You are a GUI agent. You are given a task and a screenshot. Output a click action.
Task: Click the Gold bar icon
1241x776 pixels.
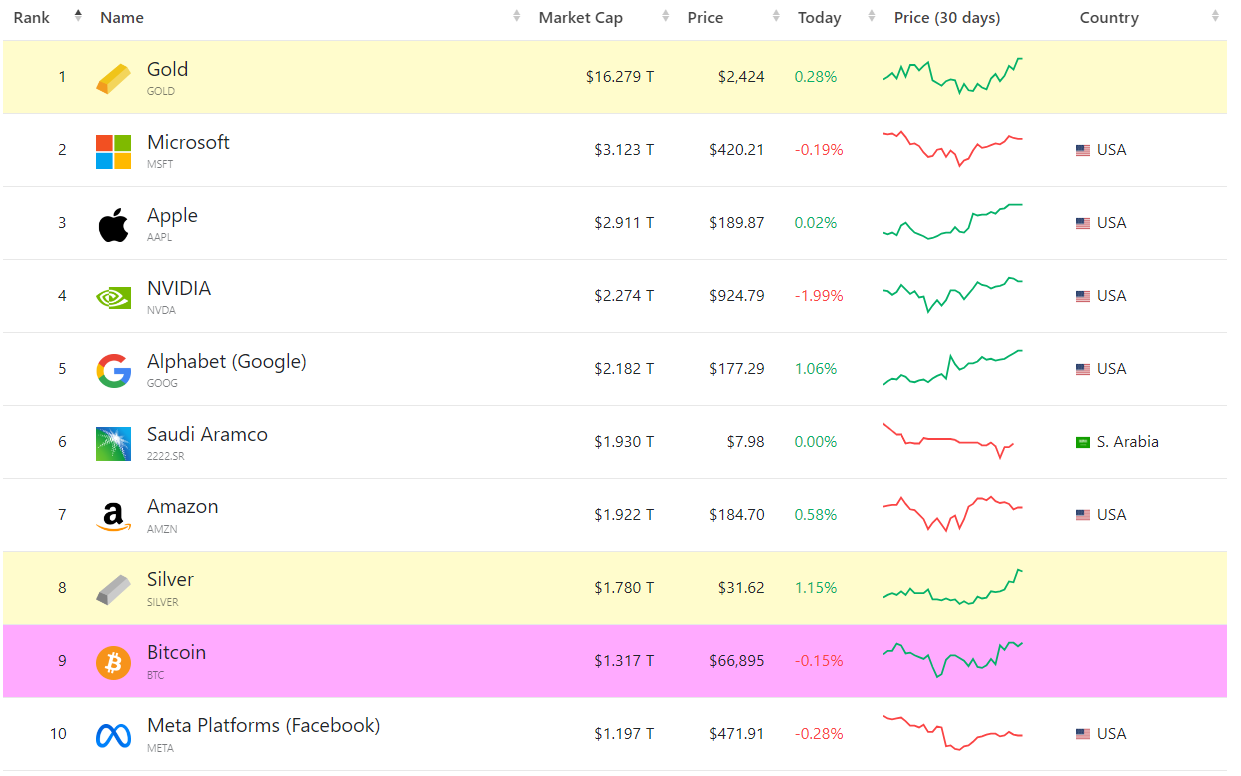pos(113,78)
